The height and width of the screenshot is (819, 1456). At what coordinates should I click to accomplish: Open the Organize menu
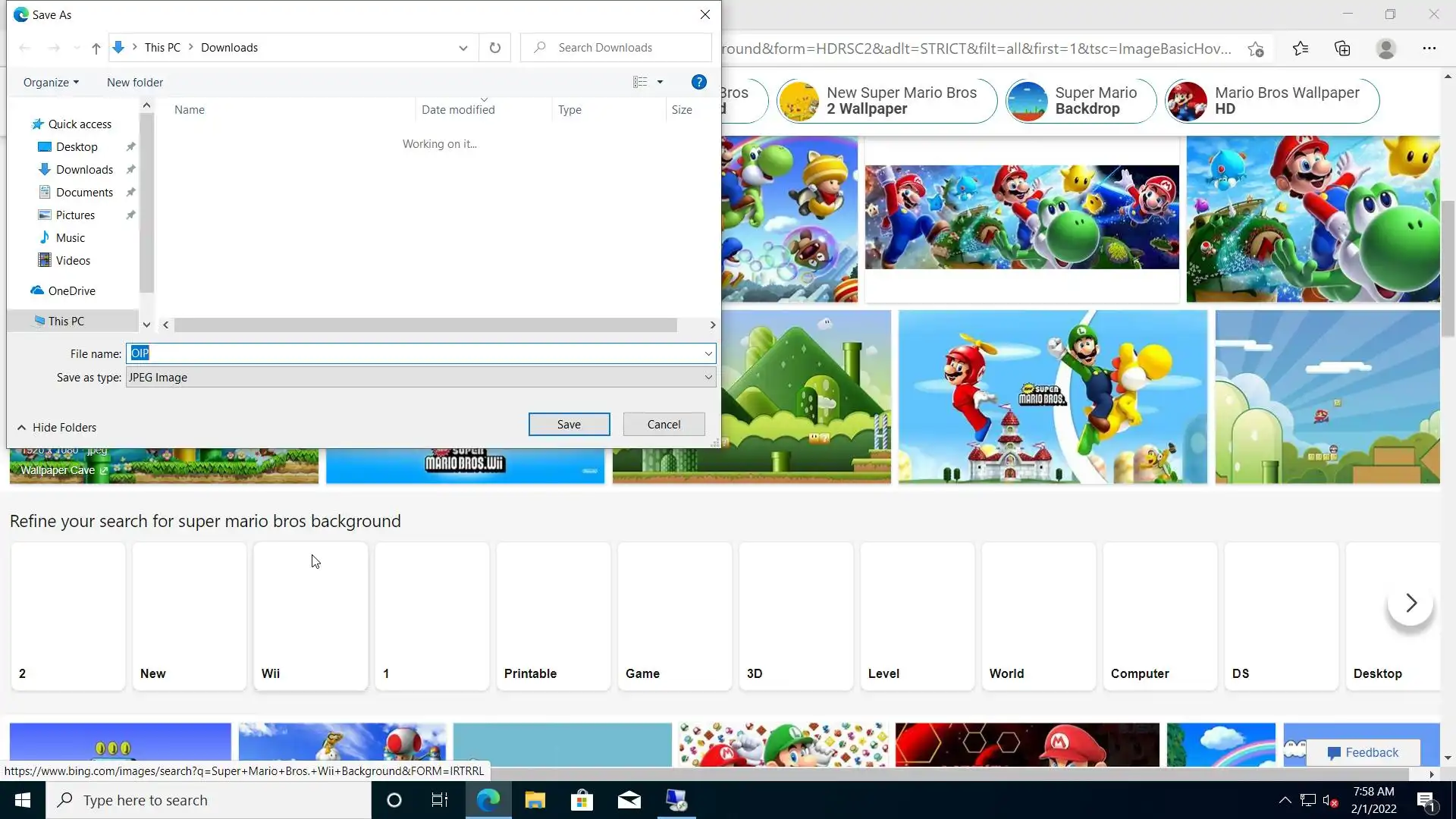[51, 82]
